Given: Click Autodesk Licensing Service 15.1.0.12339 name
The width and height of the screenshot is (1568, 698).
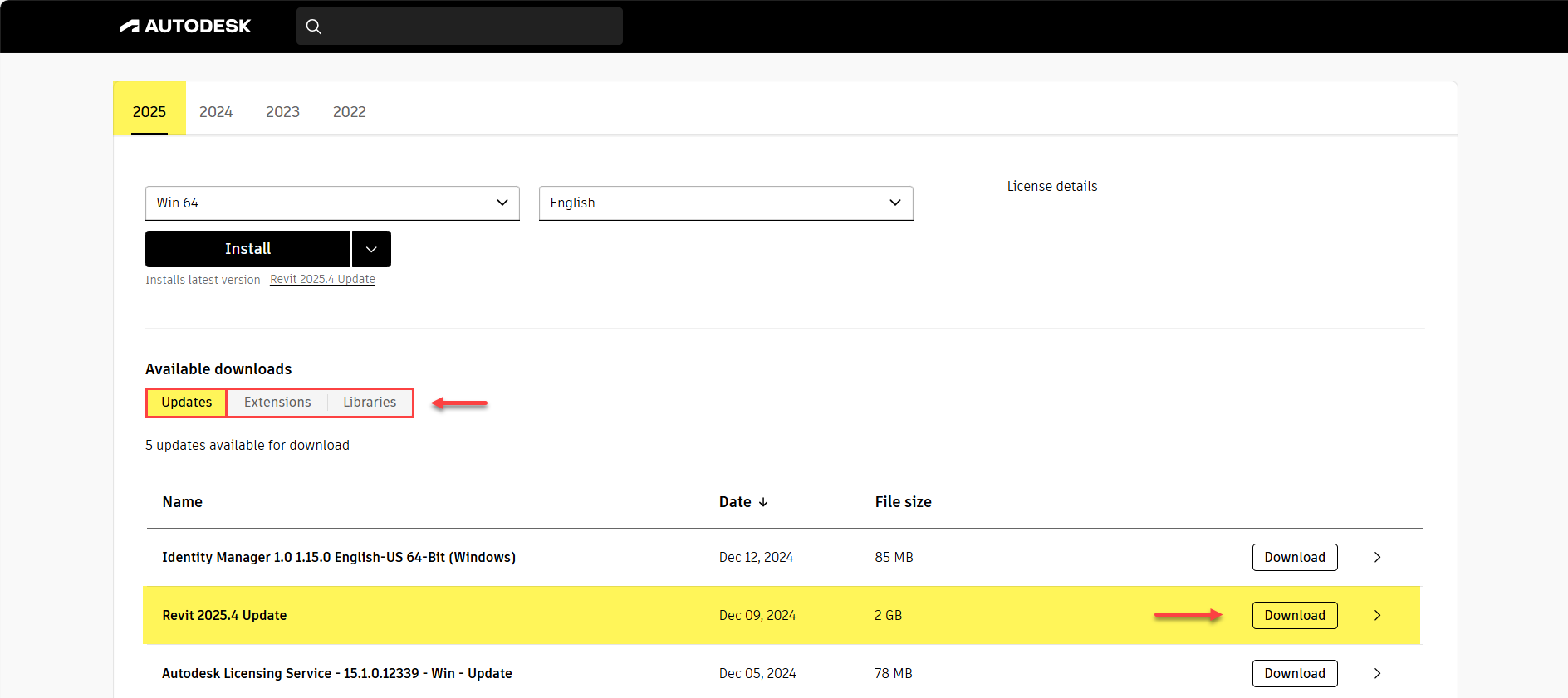Looking at the screenshot, I should click(337, 674).
